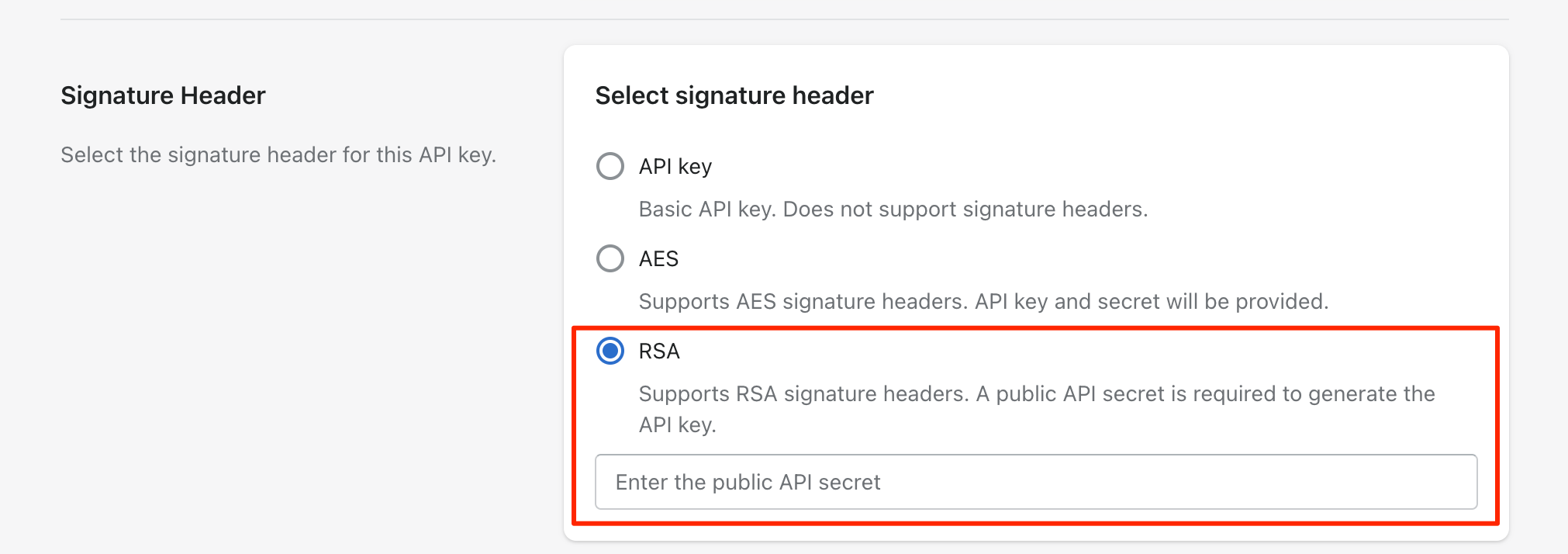Click the 'Signature Header' section title
Viewport: 1568px width, 554px height.
point(162,95)
